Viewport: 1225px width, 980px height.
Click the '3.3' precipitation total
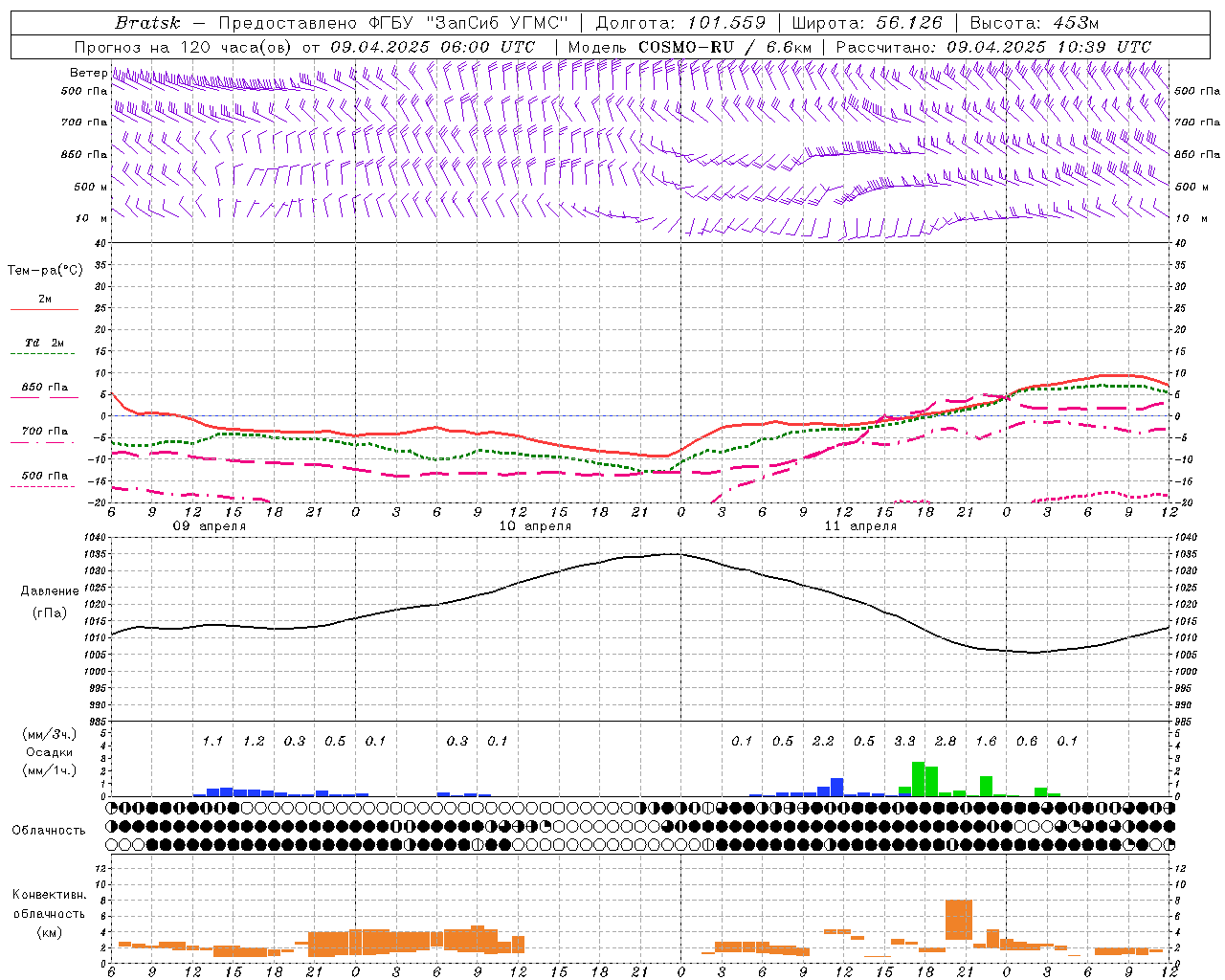point(904,741)
